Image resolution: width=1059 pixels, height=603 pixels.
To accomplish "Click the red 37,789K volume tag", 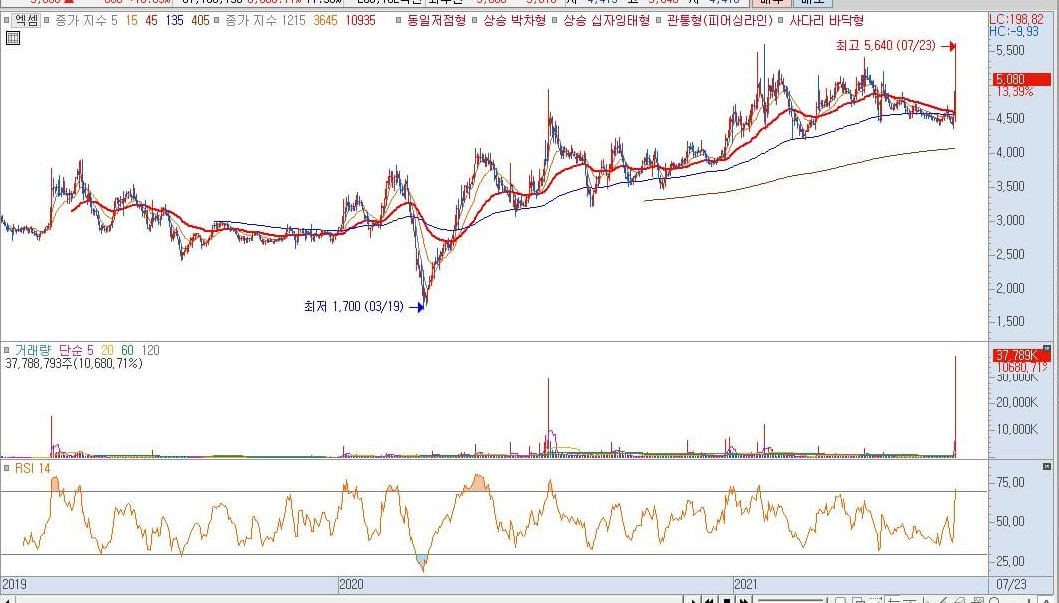I will pos(1021,355).
